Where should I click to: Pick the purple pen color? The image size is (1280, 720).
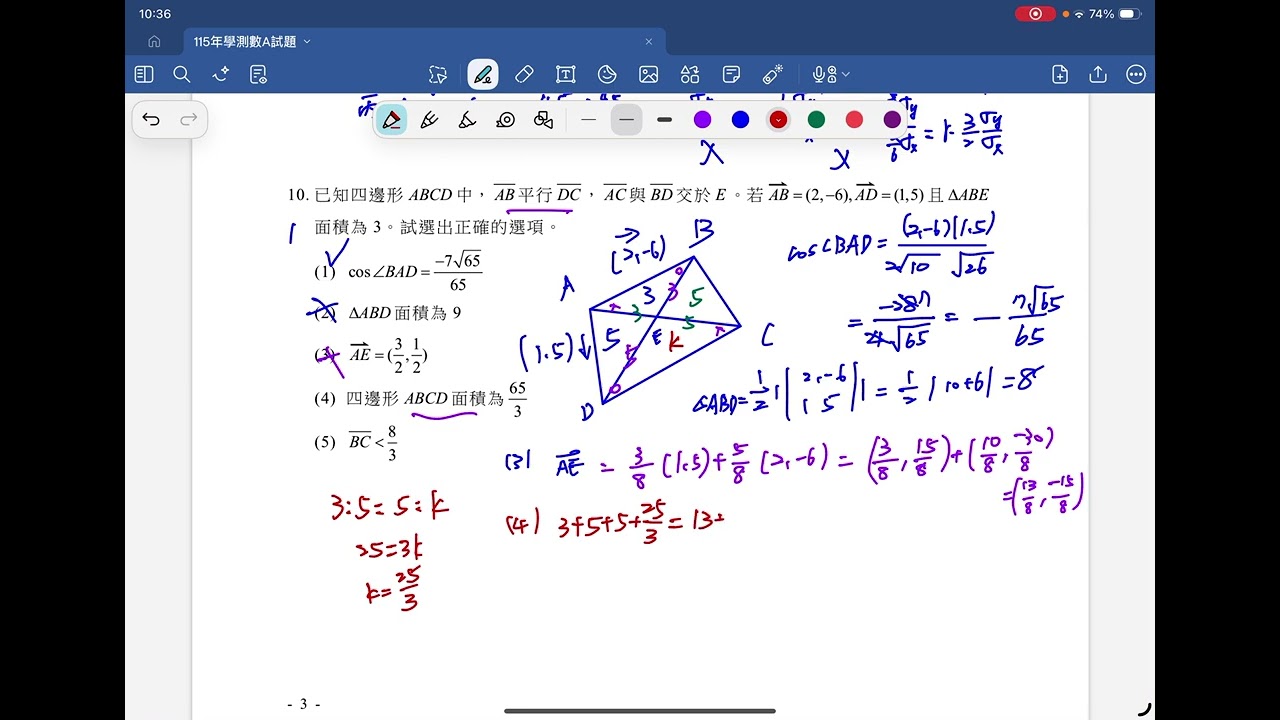coord(702,120)
